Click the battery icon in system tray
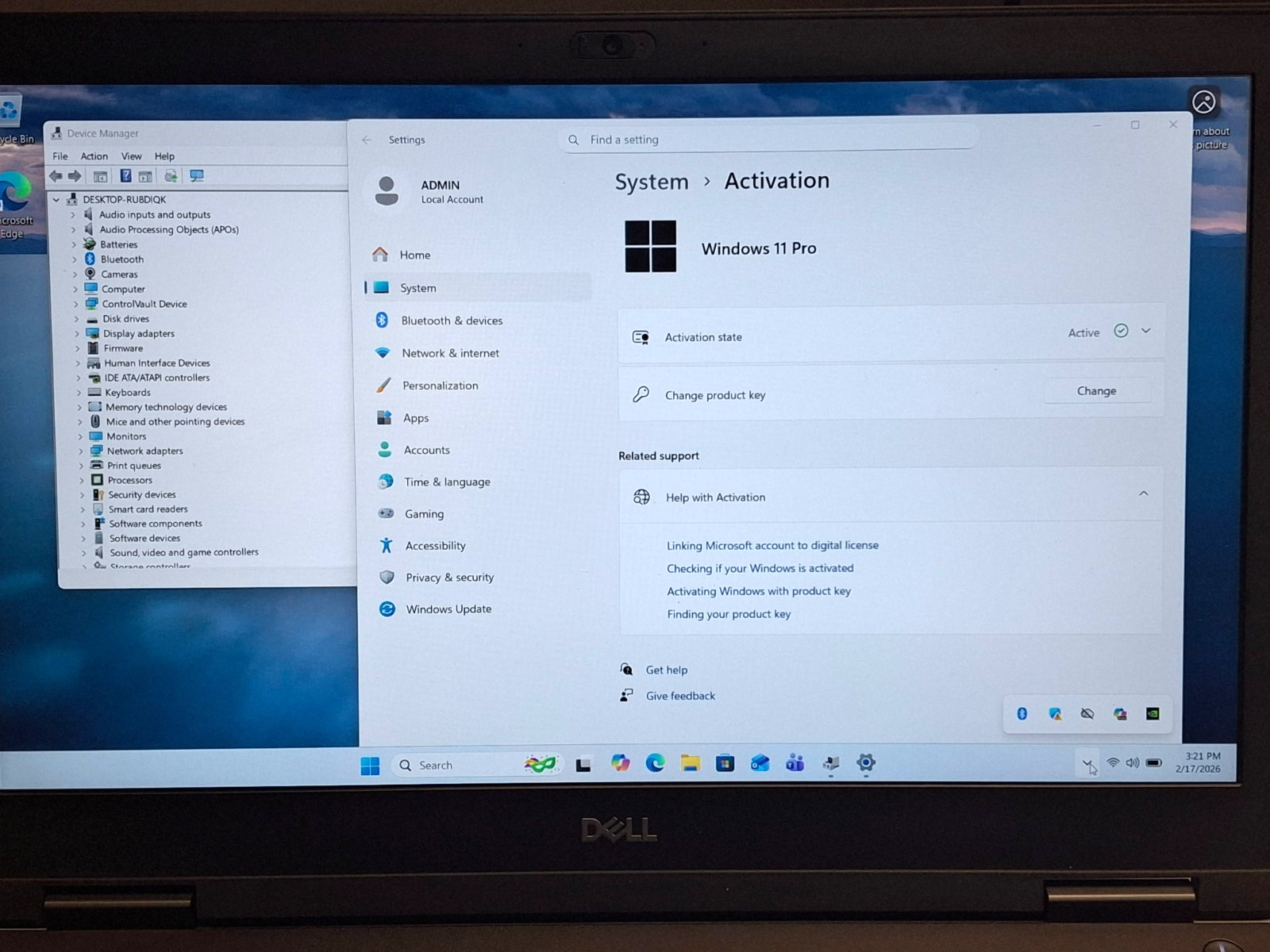Screen dimensions: 1270x952 (x=1154, y=762)
